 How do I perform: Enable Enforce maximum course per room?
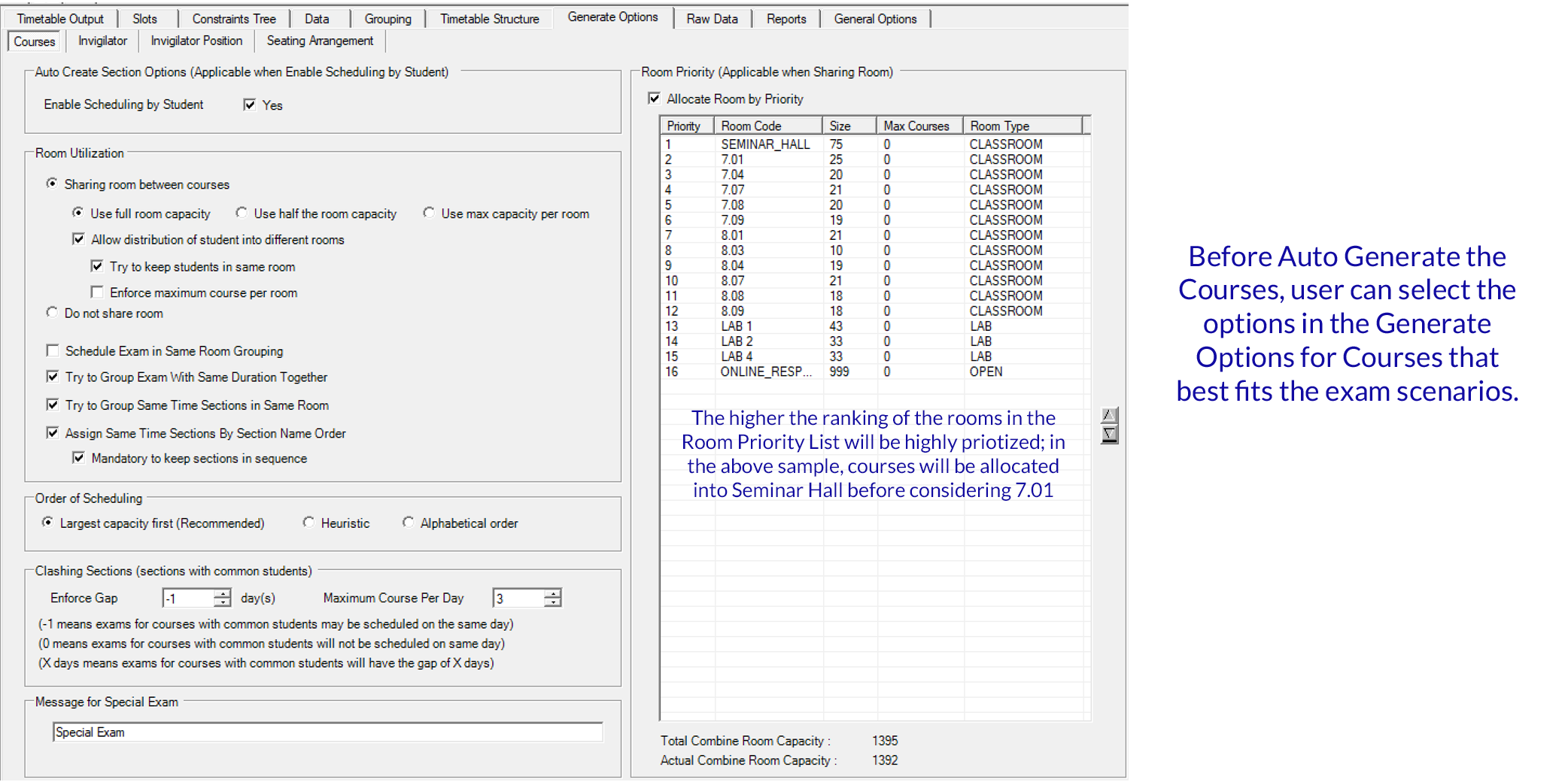[97, 292]
